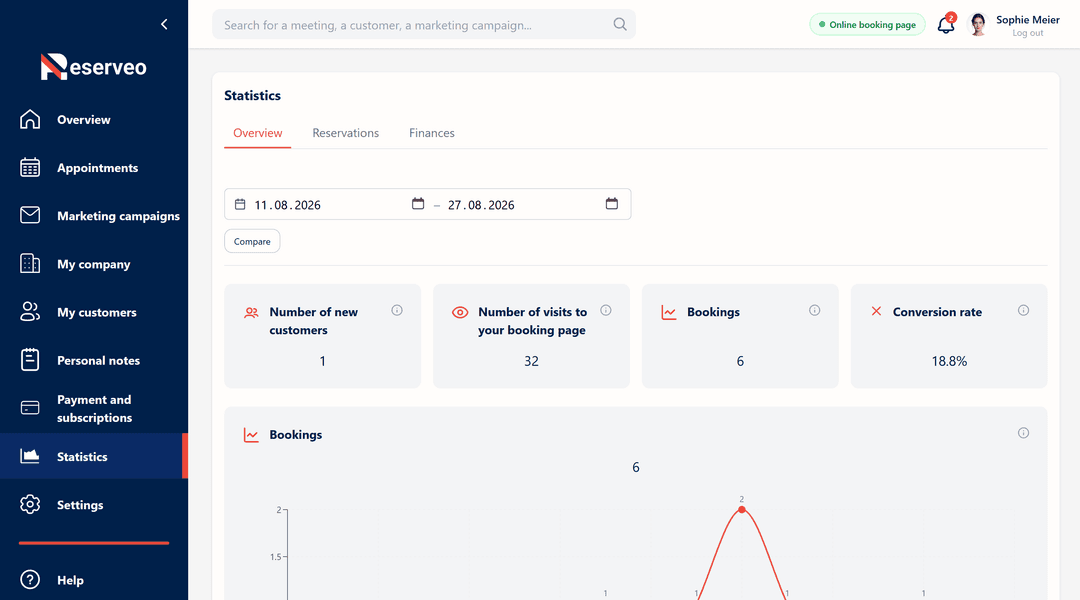Select the Appointments menu label
This screenshot has height=600, width=1080.
(x=97, y=167)
